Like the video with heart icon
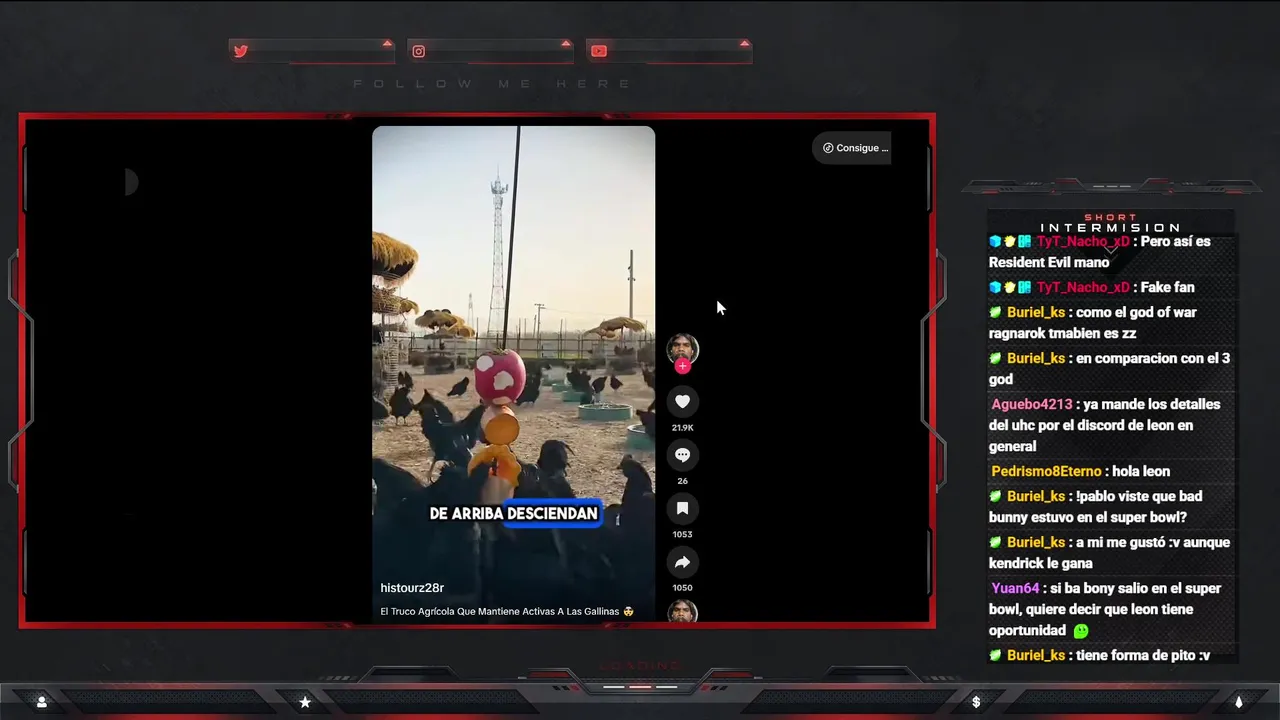 coord(682,401)
